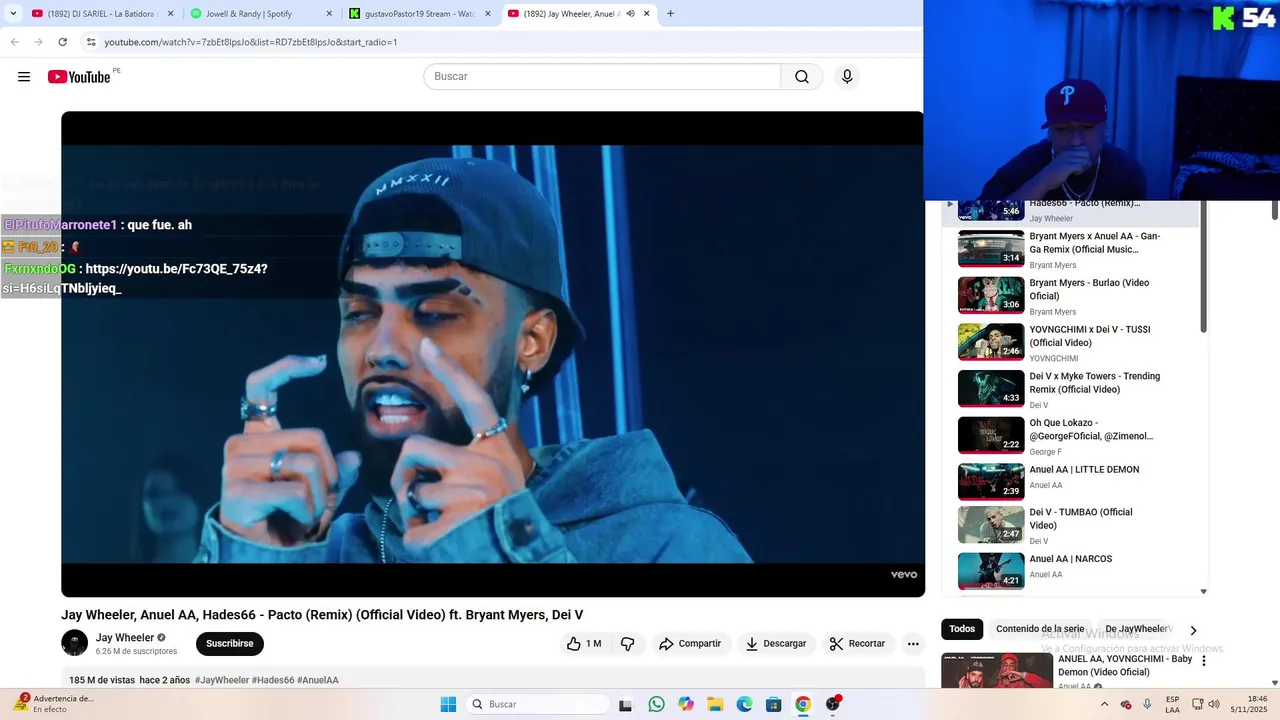This screenshot has width=1280, height=720.
Task: Start voice search with the microphone icon
Action: pos(847,77)
